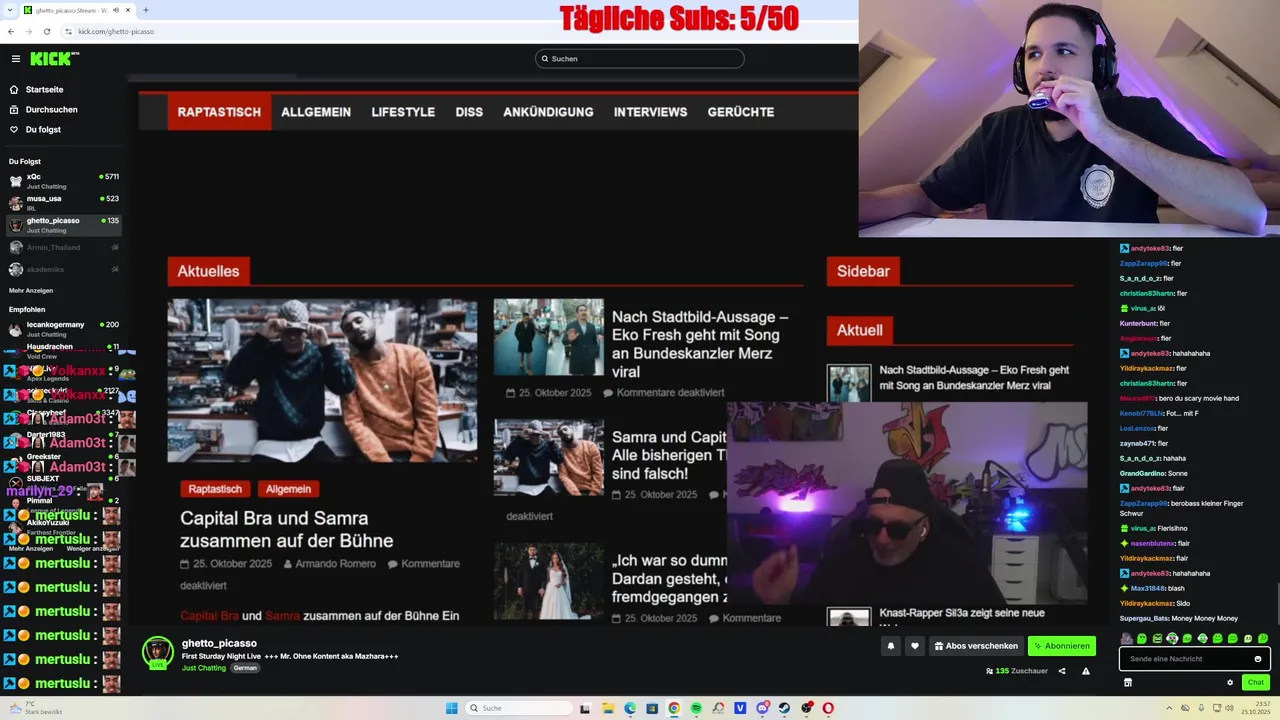Open Opera browser from taskbar
This screenshot has height=720, width=1280.
[828, 708]
